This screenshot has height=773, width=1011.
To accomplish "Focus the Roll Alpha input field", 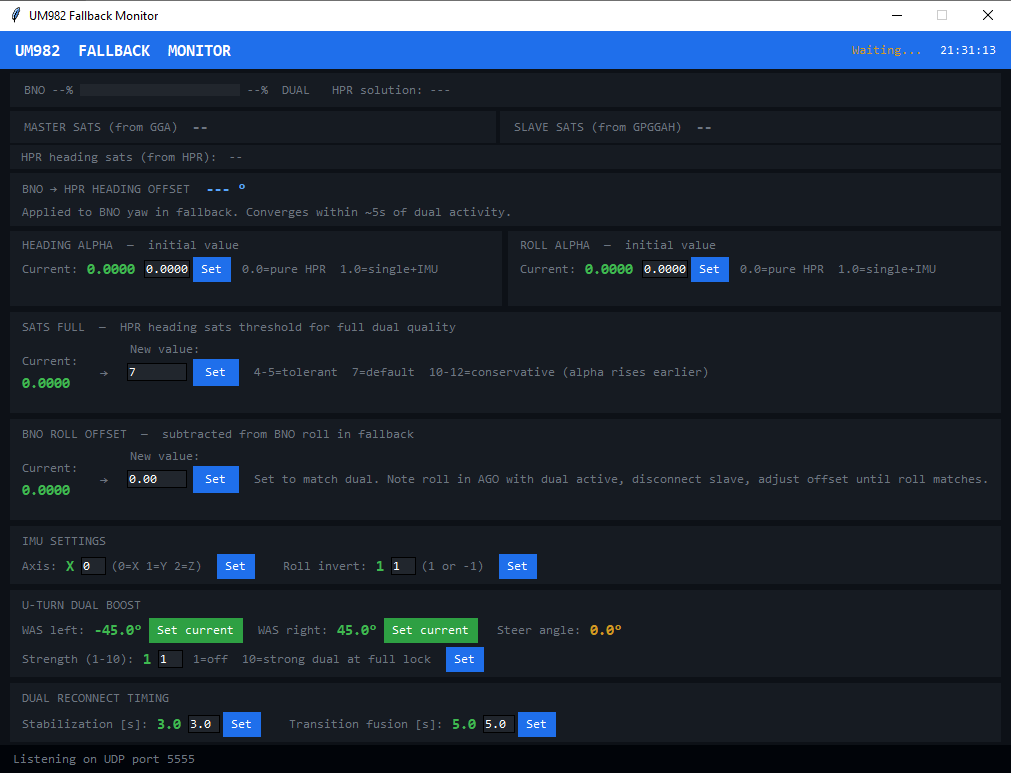I will click(665, 269).
